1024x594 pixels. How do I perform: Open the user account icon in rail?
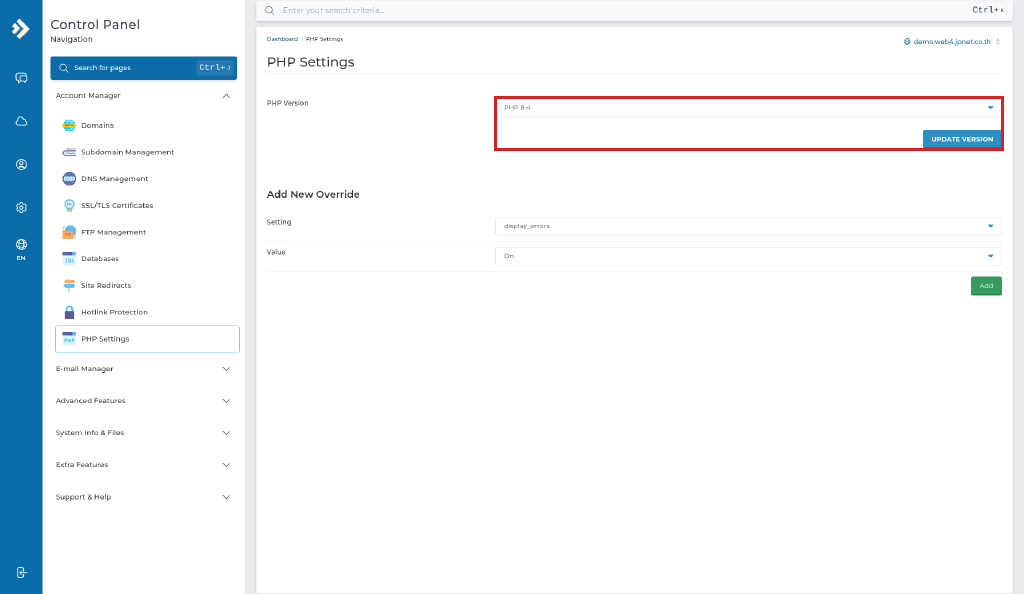[21, 164]
